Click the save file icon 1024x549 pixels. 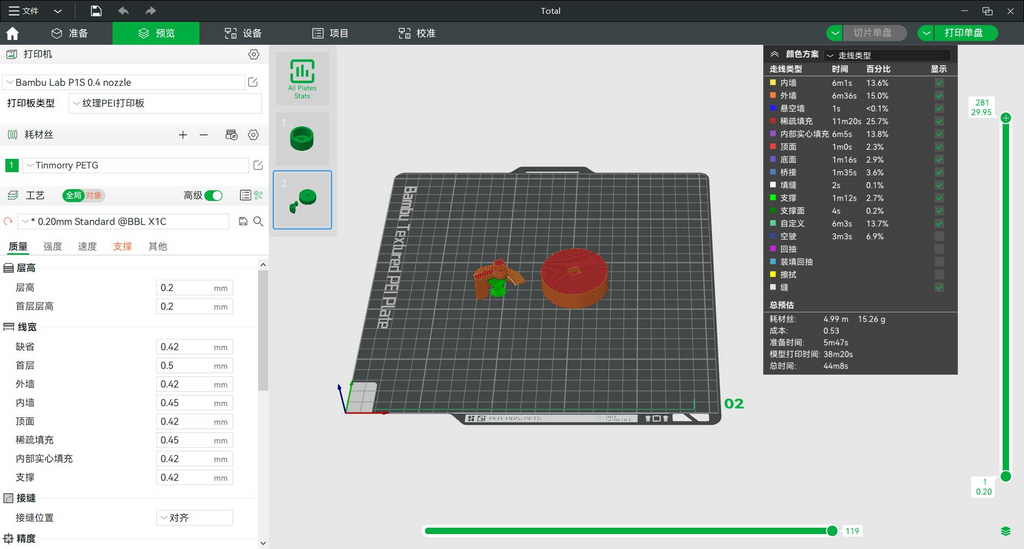[x=96, y=10]
